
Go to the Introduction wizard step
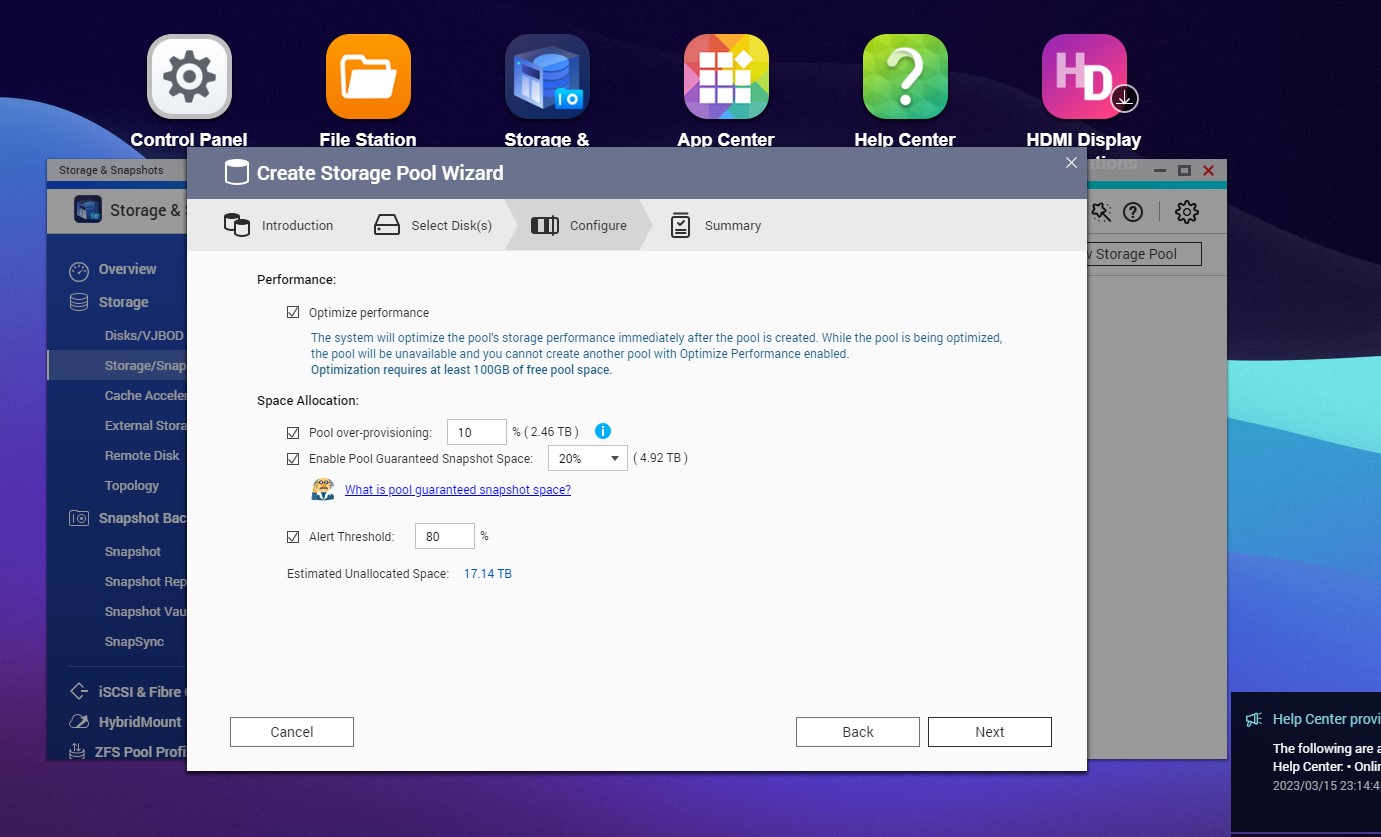(279, 225)
